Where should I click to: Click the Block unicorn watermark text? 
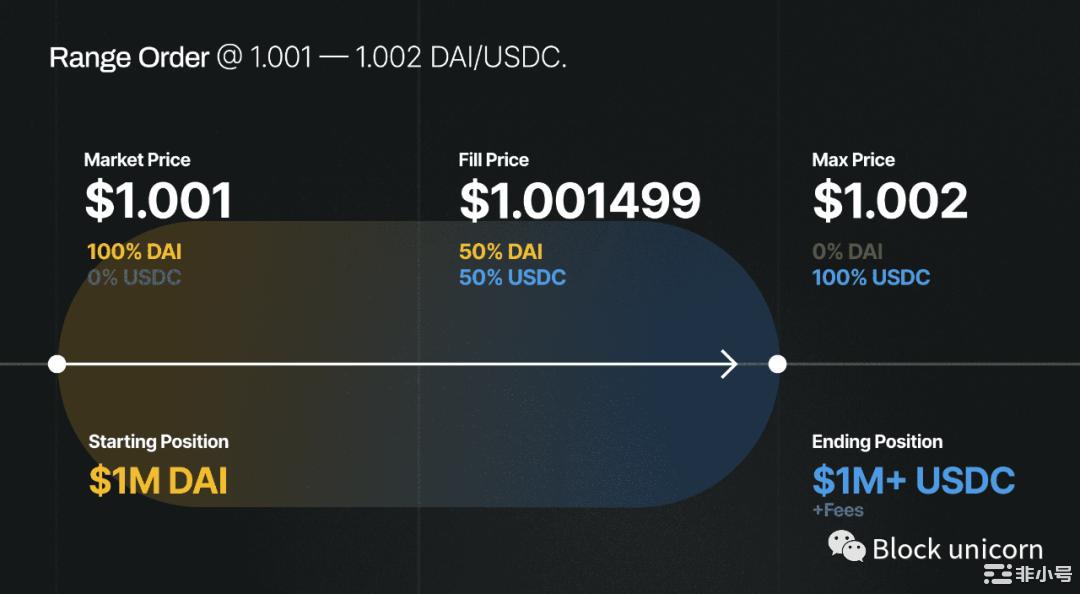click(x=957, y=549)
